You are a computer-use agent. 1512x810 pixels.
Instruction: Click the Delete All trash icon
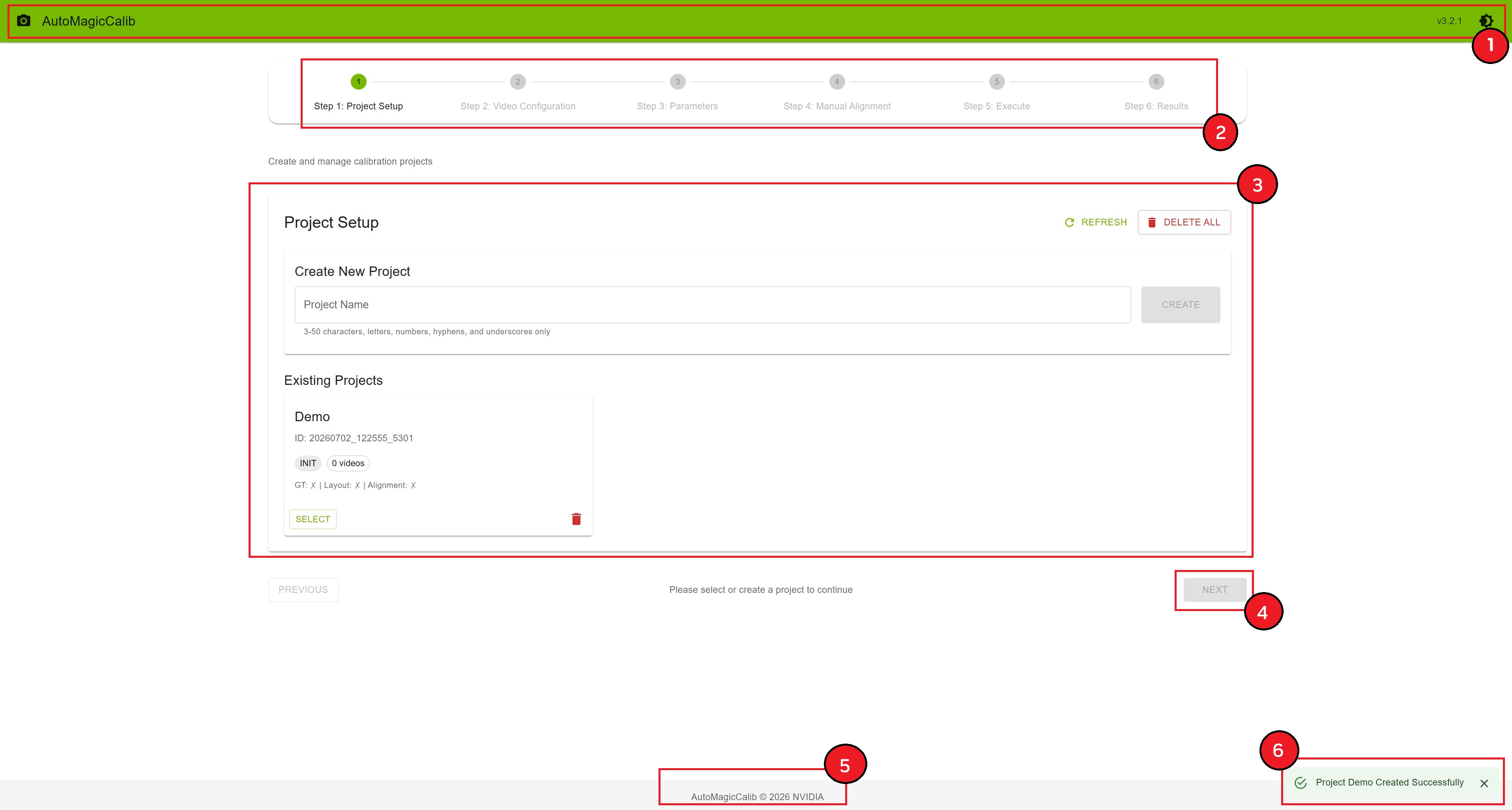click(1152, 223)
